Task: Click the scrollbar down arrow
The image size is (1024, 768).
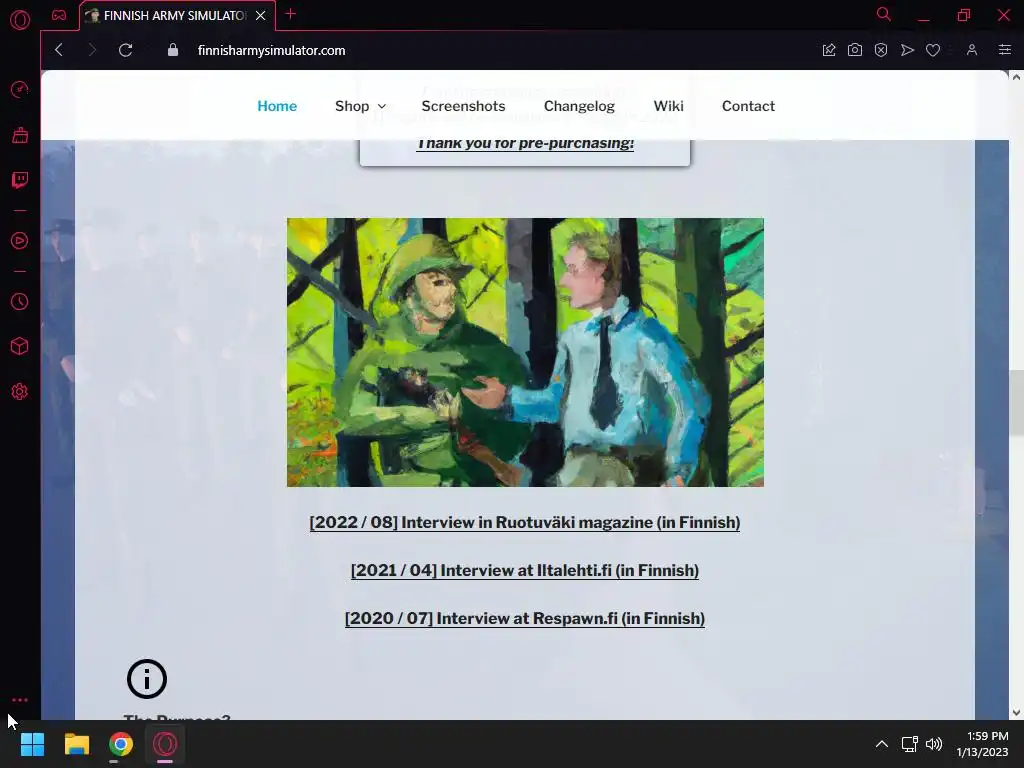Action: tap(1016, 712)
